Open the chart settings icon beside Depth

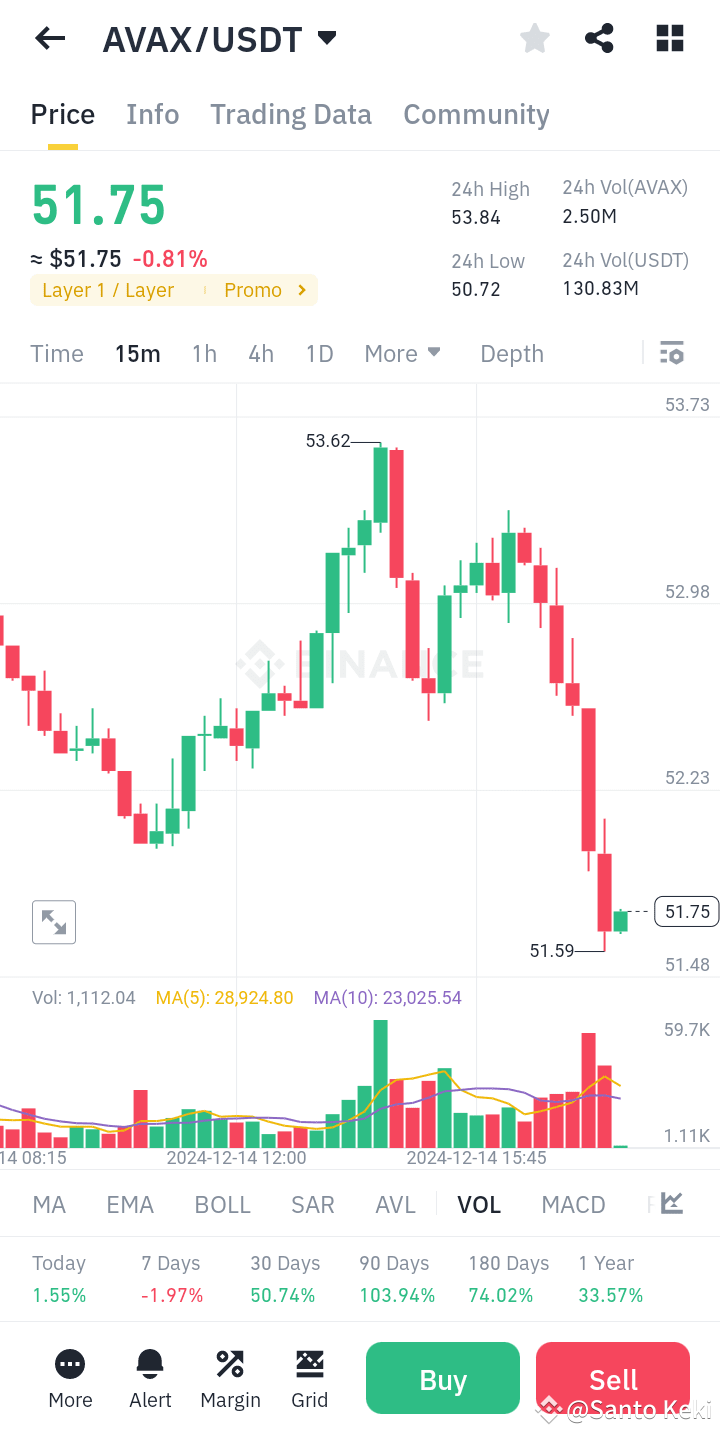point(671,353)
